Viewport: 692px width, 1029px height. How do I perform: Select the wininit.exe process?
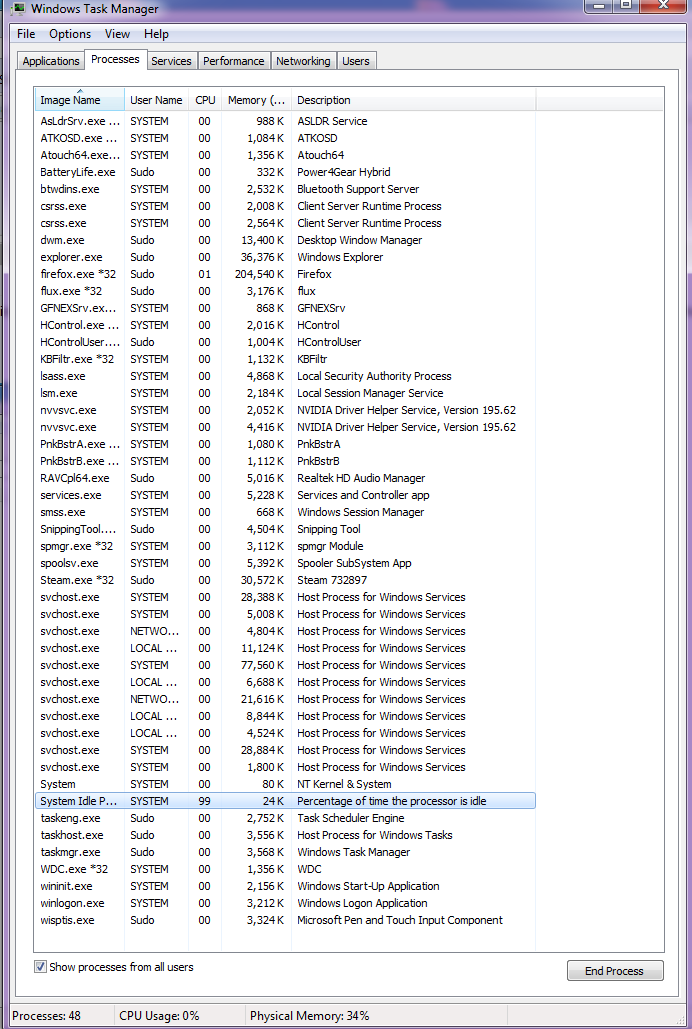tap(285, 887)
